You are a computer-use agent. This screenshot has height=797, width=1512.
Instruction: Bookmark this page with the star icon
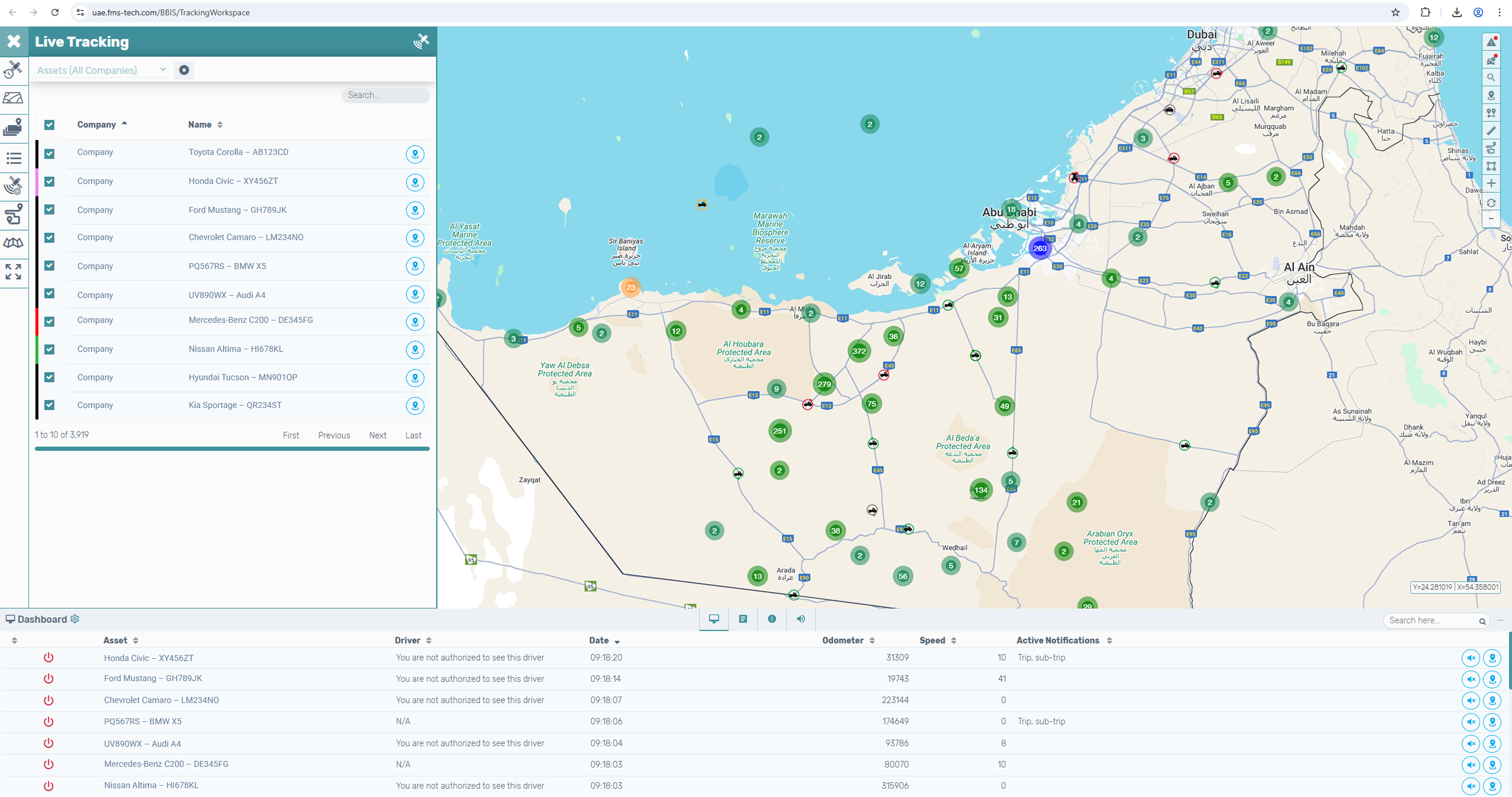[1395, 12]
